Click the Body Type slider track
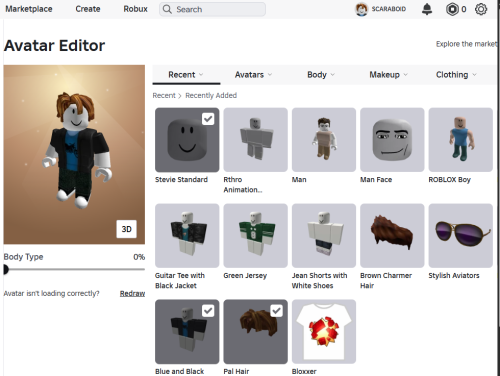This screenshot has width=500, height=376. click(74, 269)
